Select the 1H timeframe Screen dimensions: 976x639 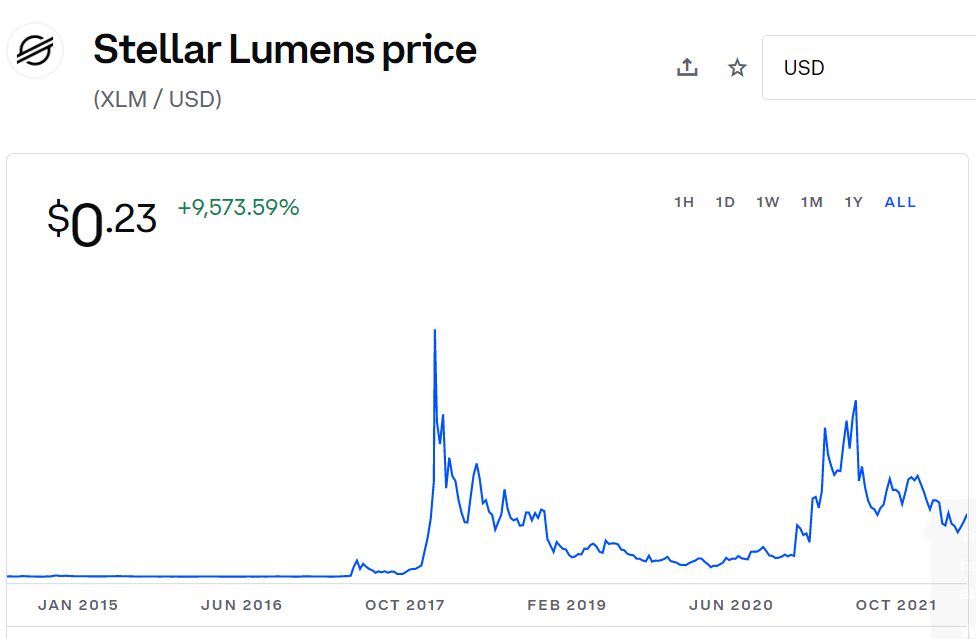(685, 202)
